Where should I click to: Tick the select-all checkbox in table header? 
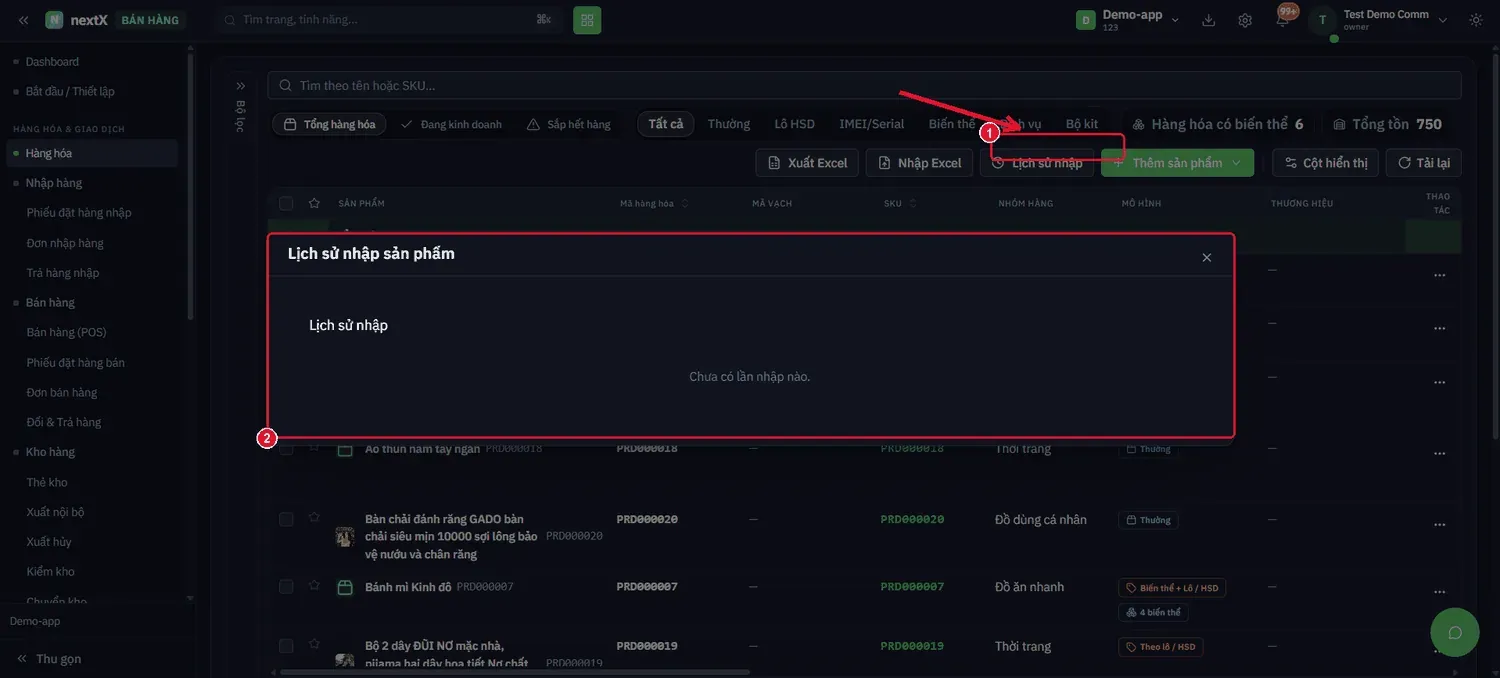click(286, 203)
